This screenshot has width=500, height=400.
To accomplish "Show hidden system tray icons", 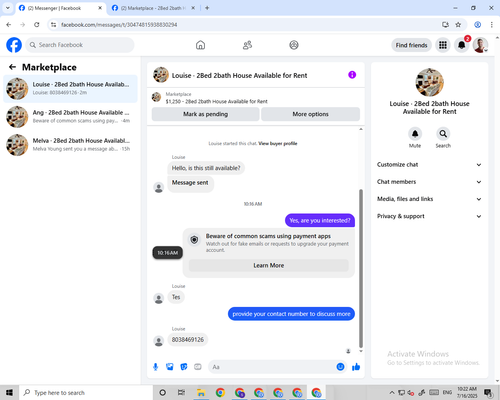I will pyautogui.click(x=392, y=393).
